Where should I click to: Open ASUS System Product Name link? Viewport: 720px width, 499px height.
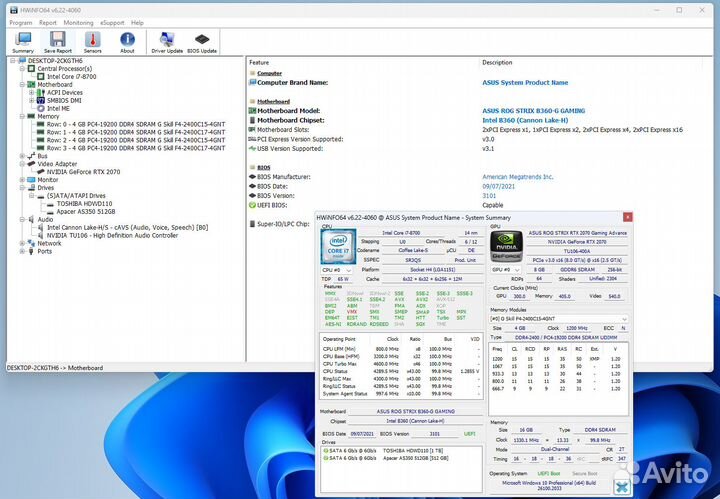pyautogui.click(x=525, y=83)
